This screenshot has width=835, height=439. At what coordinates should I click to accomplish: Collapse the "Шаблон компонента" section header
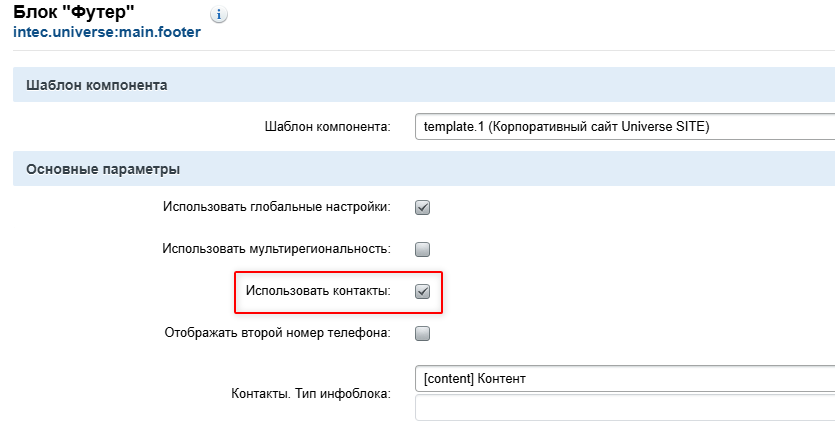coord(90,85)
